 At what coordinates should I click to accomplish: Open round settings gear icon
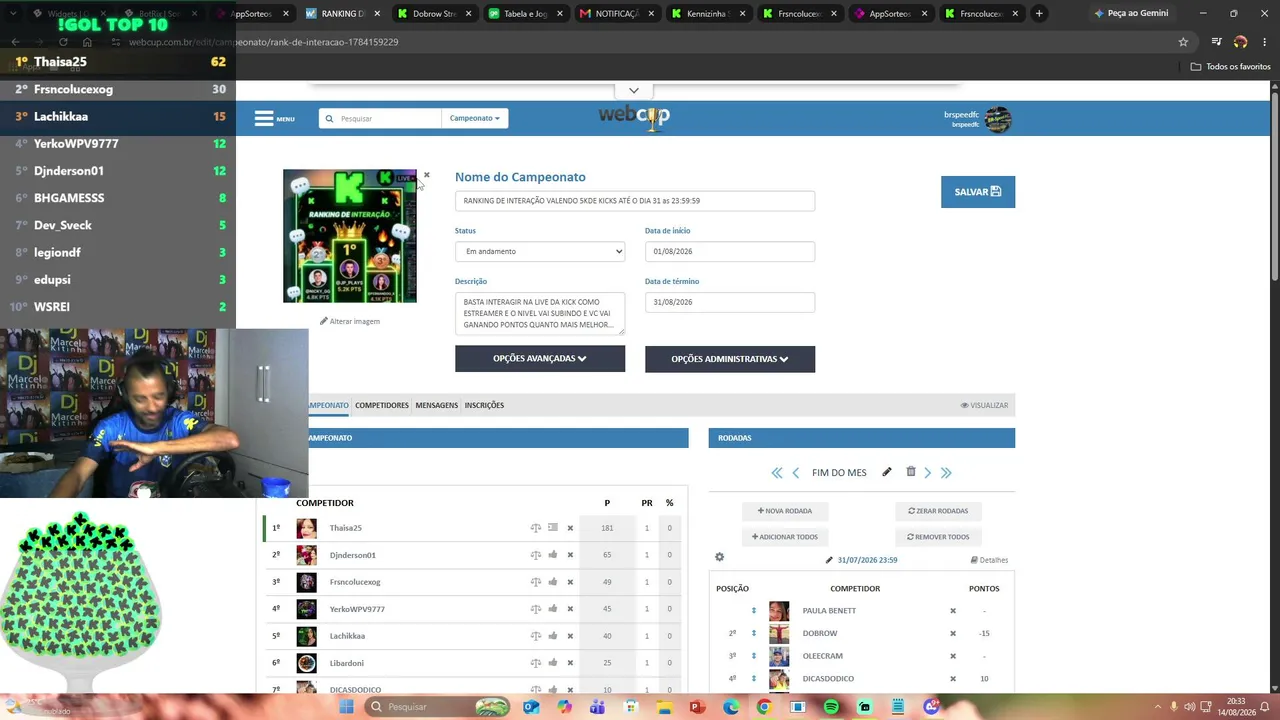(x=719, y=557)
